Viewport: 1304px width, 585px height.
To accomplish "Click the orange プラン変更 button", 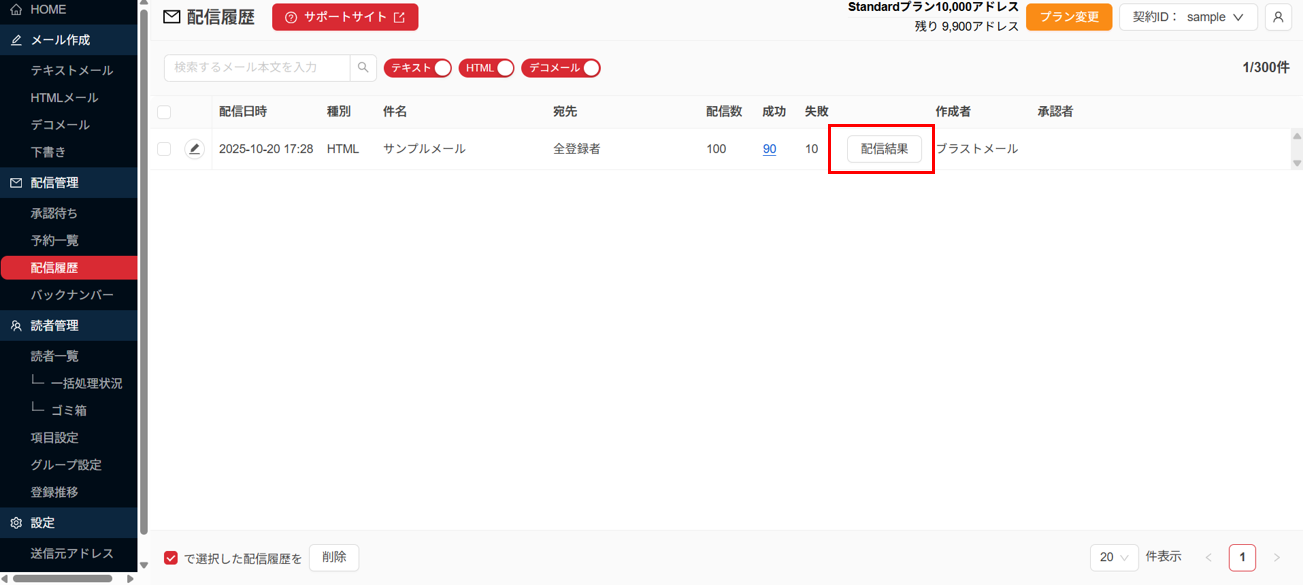I will coord(1068,17).
